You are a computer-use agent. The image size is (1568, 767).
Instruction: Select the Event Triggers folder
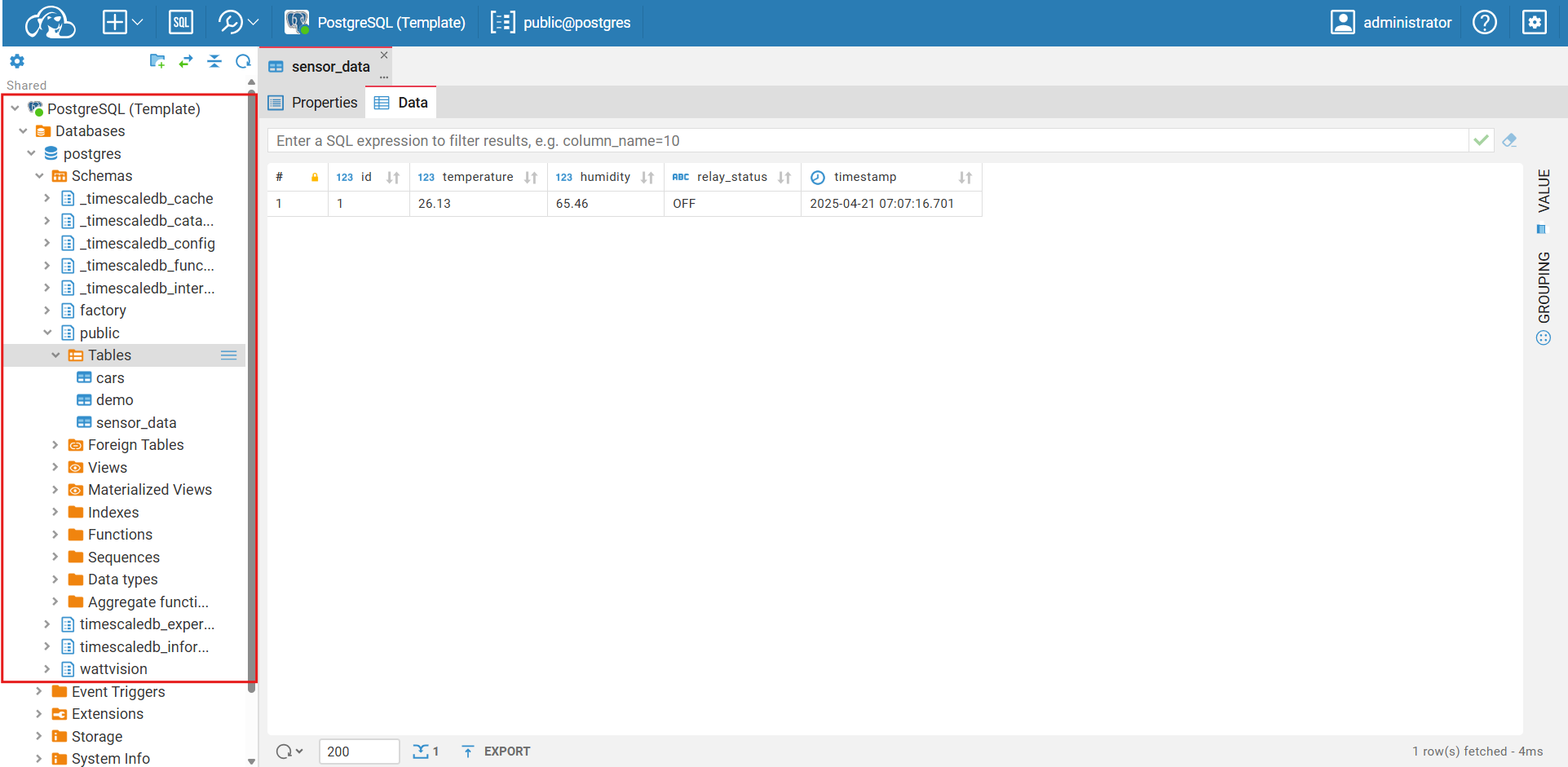pos(117,692)
